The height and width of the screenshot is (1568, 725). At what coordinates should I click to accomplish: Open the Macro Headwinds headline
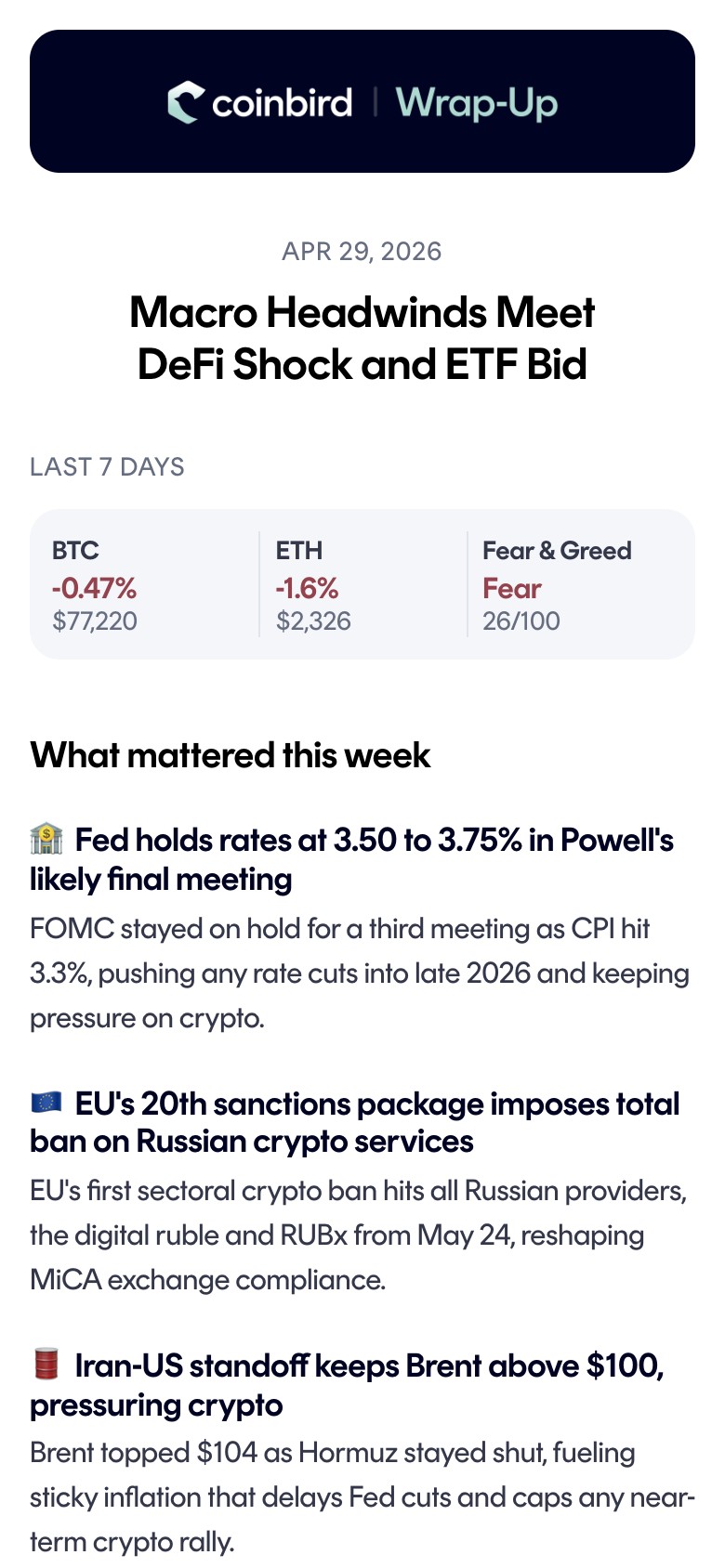click(x=362, y=338)
